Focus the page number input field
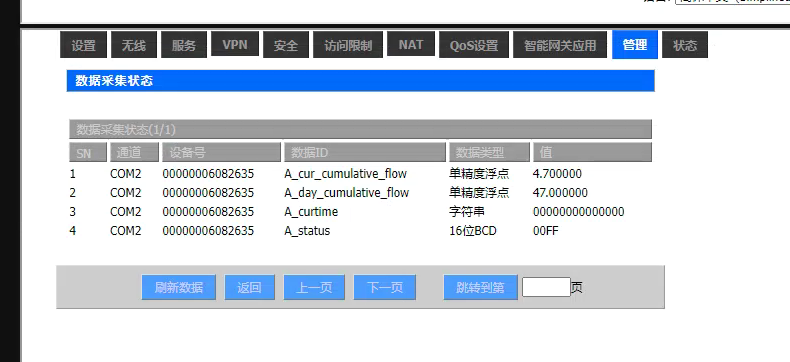This screenshot has width=790, height=362. coord(546,287)
